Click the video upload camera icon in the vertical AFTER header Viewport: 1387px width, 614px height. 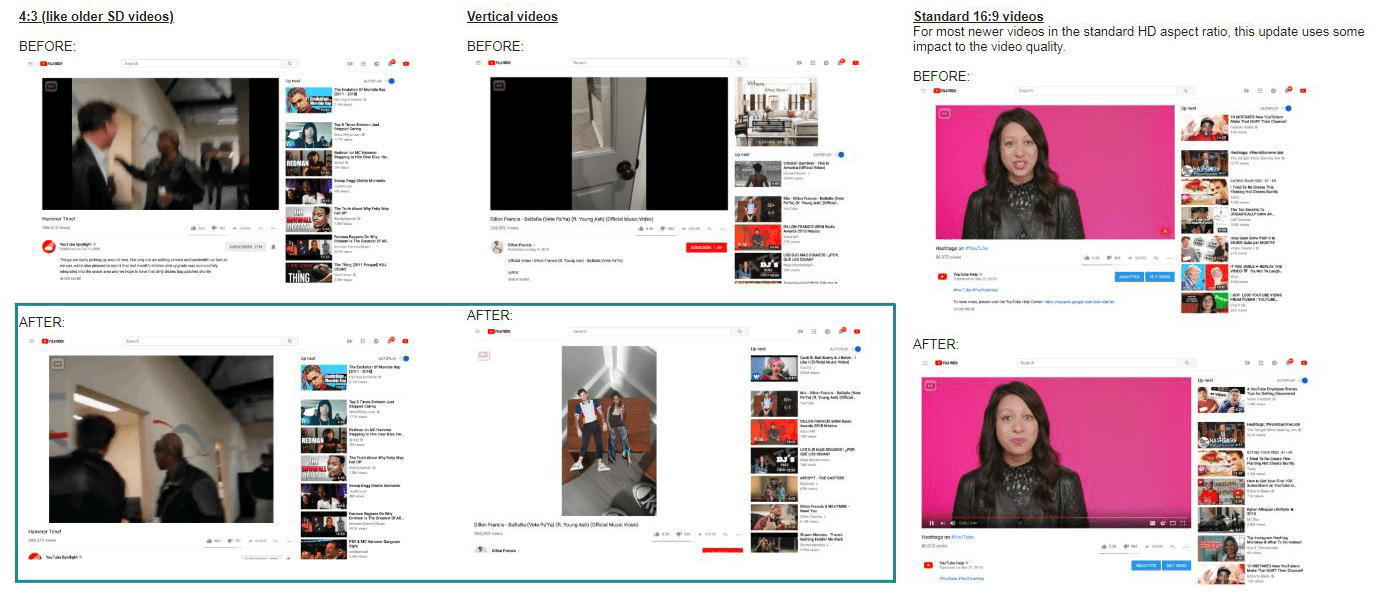tap(800, 331)
